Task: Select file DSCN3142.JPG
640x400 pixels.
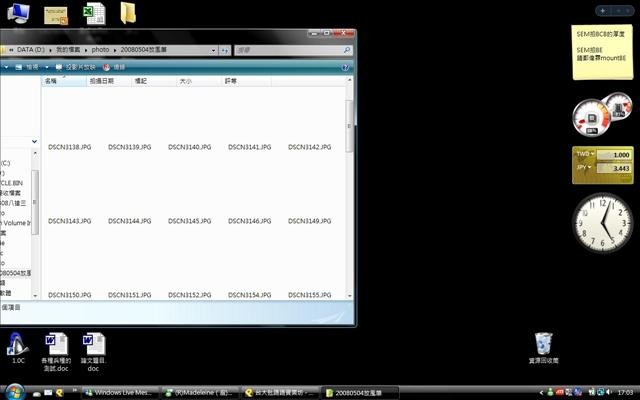Action: point(309,147)
